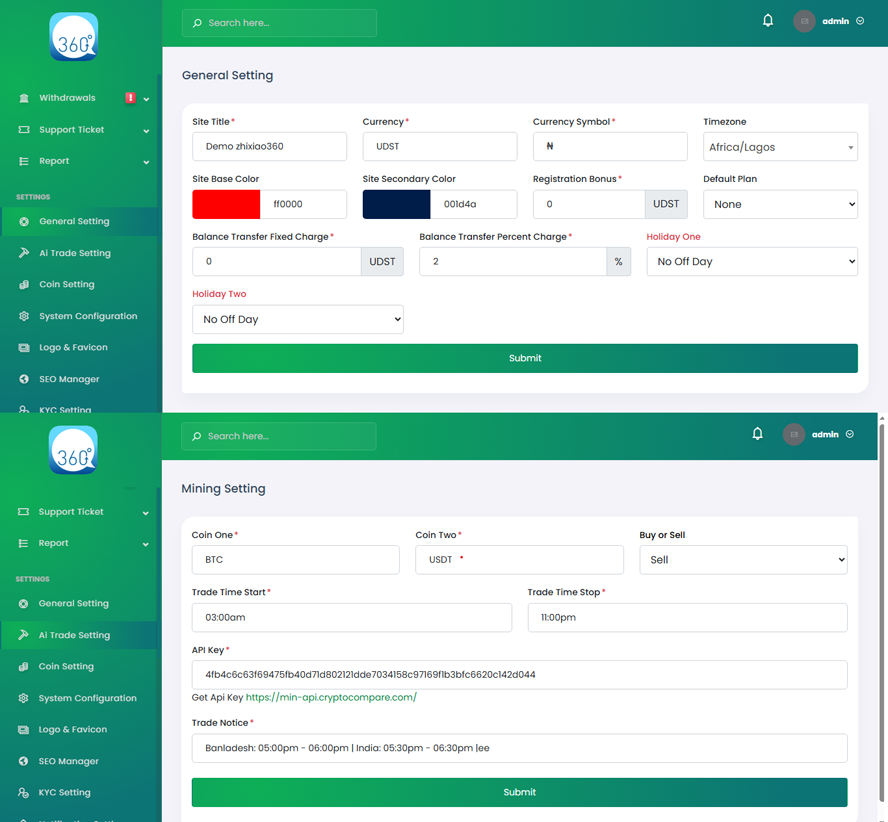The image size is (888, 822).
Task: Click the red alert badge beside Withdrawals
Action: [130, 98]
